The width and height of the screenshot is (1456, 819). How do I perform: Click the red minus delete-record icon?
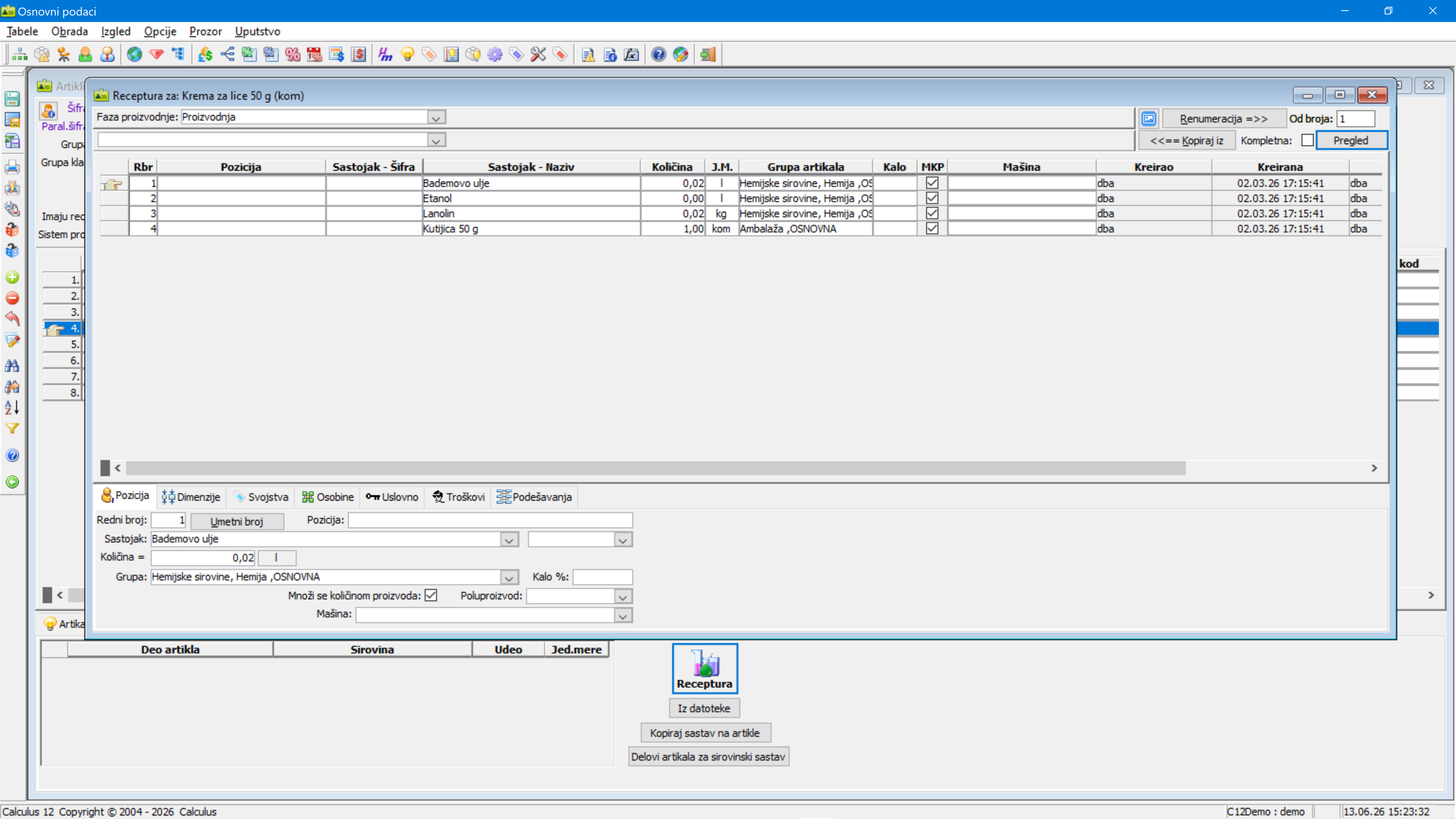(13, 298)
